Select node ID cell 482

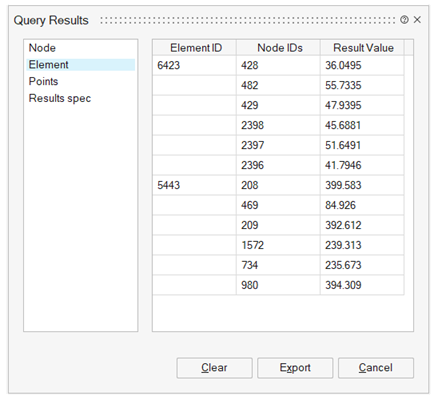pyautogui.click(x=278, y=85)
